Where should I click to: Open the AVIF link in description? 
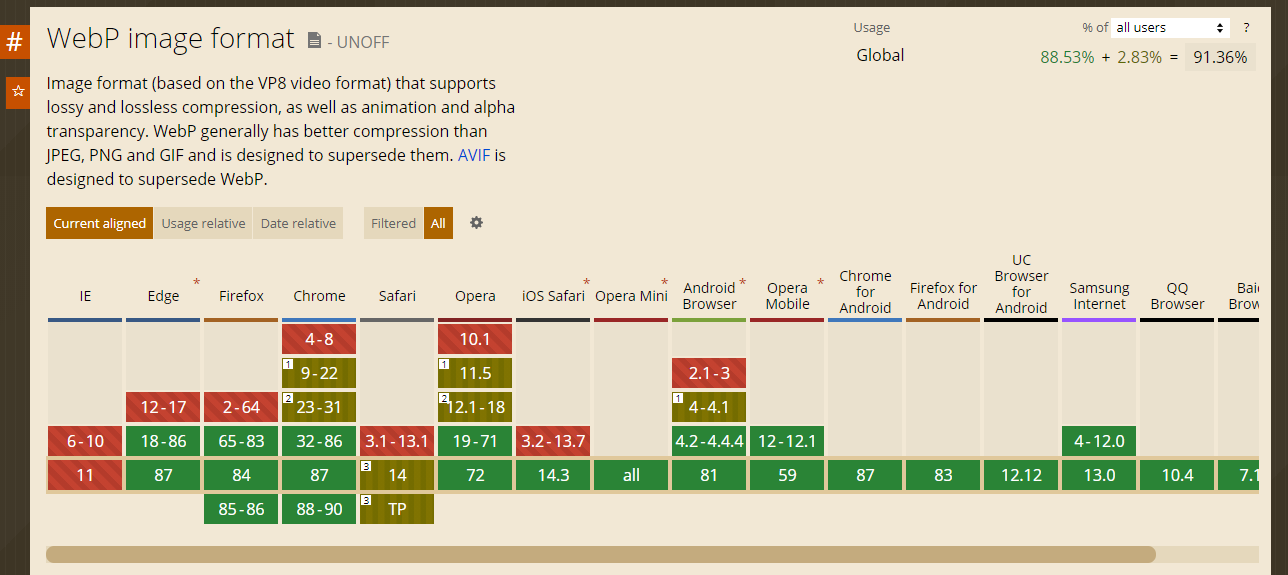tap(475, 155)
